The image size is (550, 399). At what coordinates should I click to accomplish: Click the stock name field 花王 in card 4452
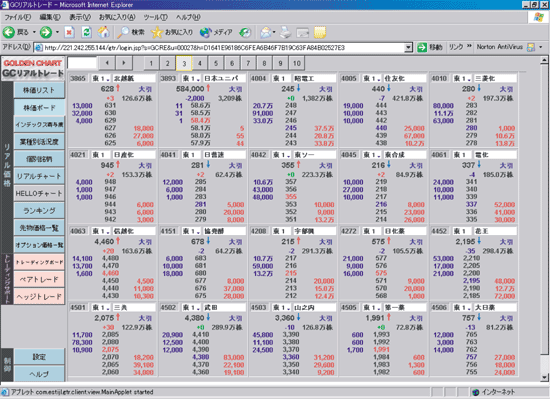495,231
